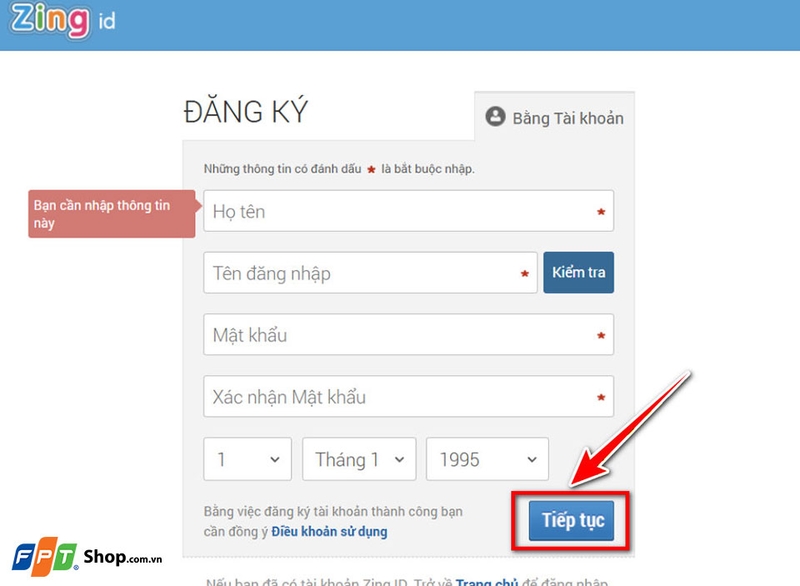Click the ĐĂNG KÝ heading text
The height and width of the screenshot is (586, 800).
pyautogui.click(x=246, y=111)
